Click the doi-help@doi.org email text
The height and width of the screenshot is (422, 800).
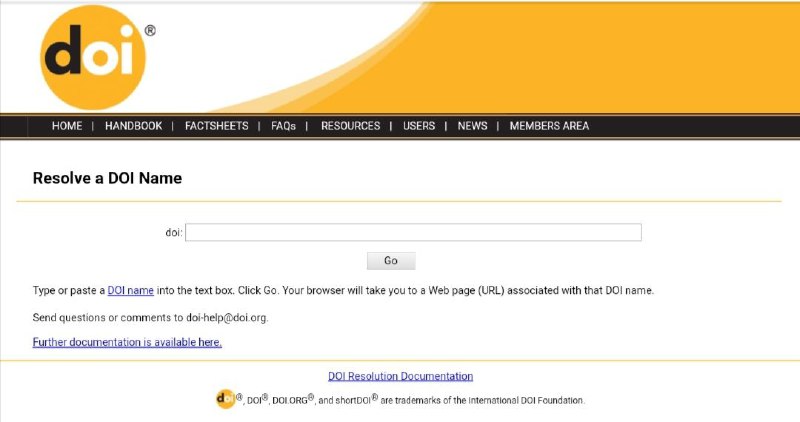[227, 317]
